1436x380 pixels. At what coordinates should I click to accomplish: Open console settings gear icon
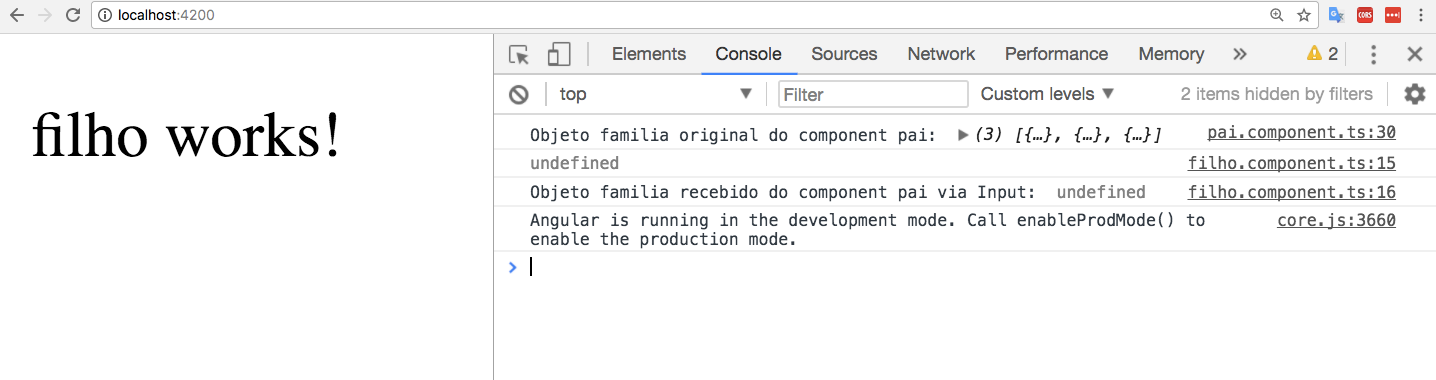1414,94
